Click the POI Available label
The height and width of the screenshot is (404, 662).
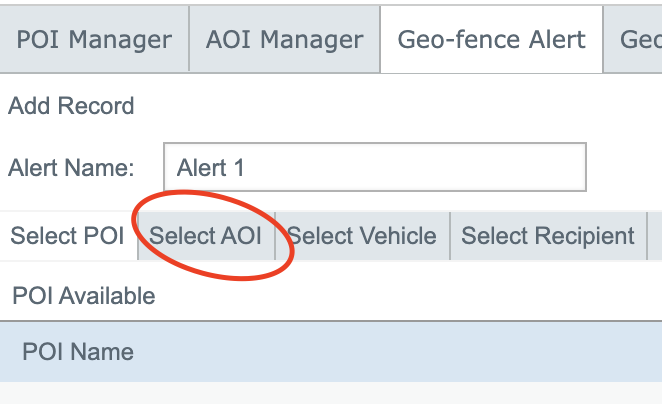pyautogui.click(x=84, y=296)
